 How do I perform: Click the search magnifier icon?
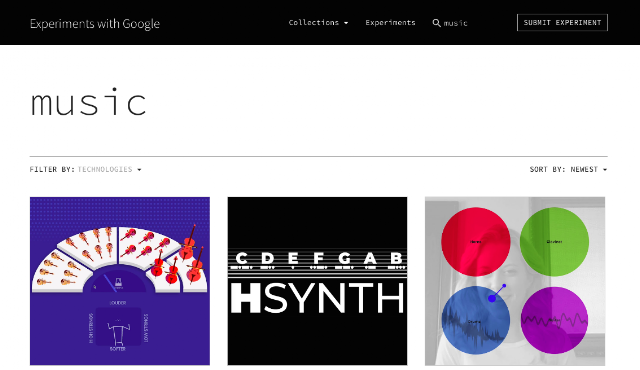point(436,23)
